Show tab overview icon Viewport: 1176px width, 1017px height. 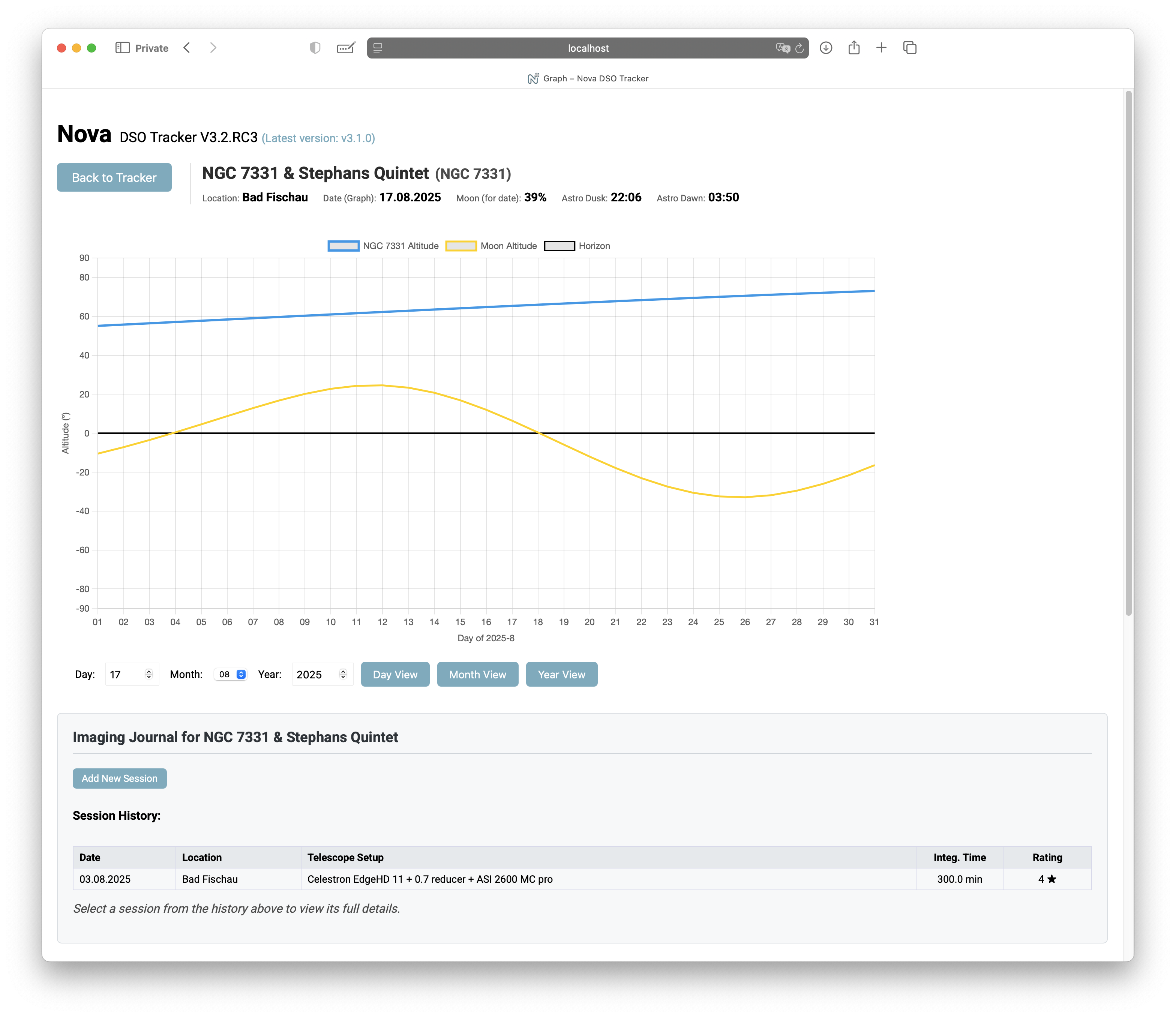click(x=909, y=48)
